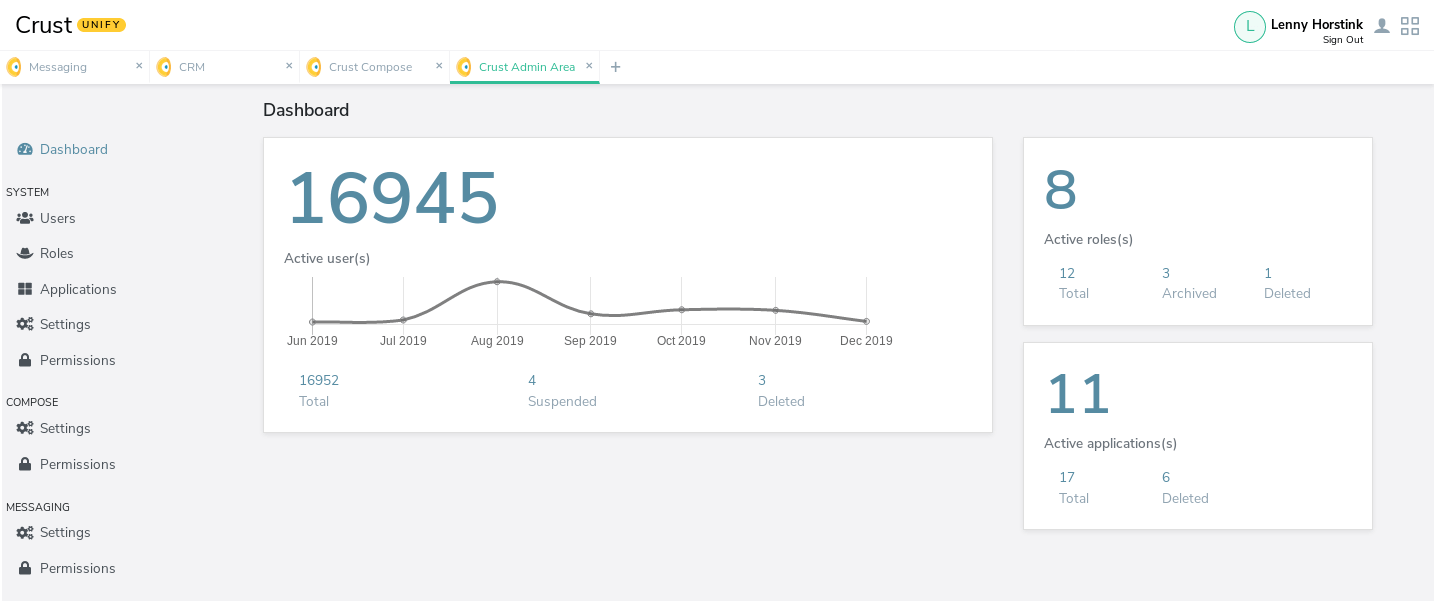The height and width of the screenshot is (601, 1434).
Task: Click the Users group icon
Action: [25, 218]
